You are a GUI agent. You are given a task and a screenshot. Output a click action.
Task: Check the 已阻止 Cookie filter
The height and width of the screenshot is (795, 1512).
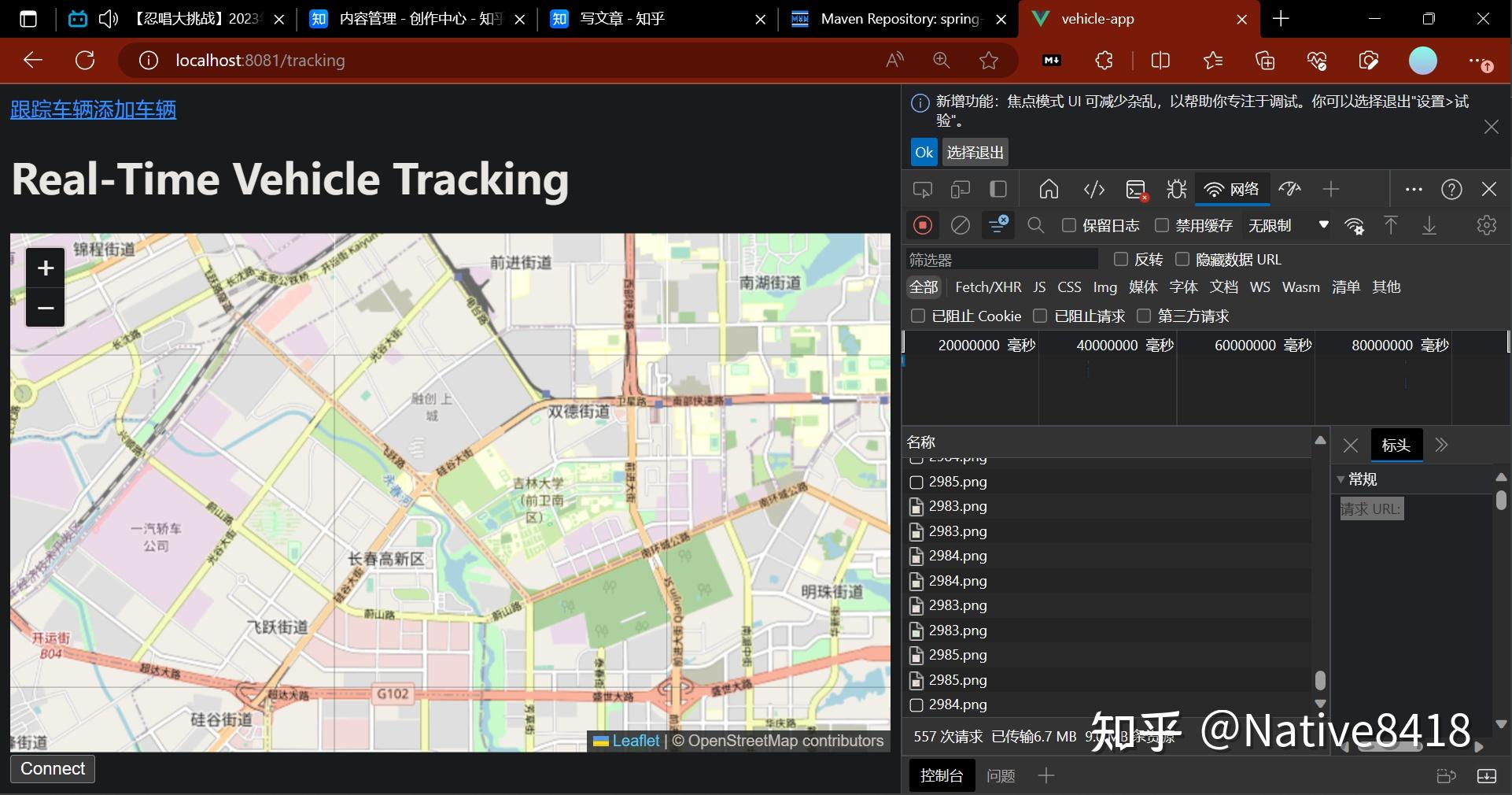click(x=917, y=316)
